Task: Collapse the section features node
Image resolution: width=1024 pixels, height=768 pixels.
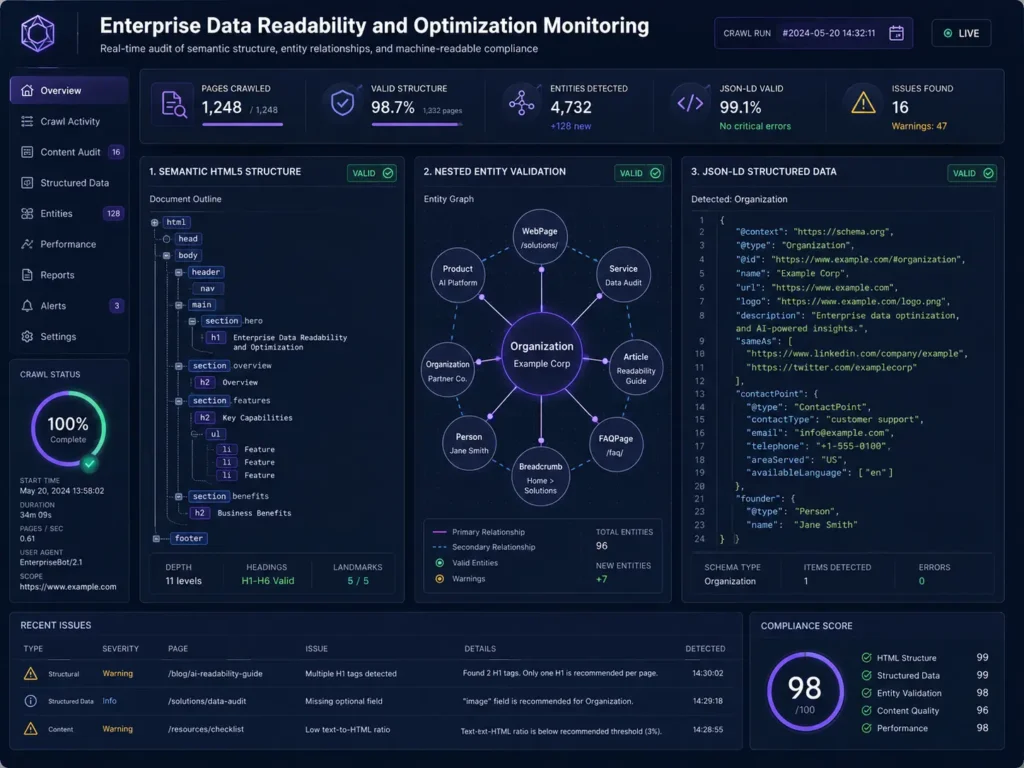Action: pyautogui.click(x=178, y=401)
